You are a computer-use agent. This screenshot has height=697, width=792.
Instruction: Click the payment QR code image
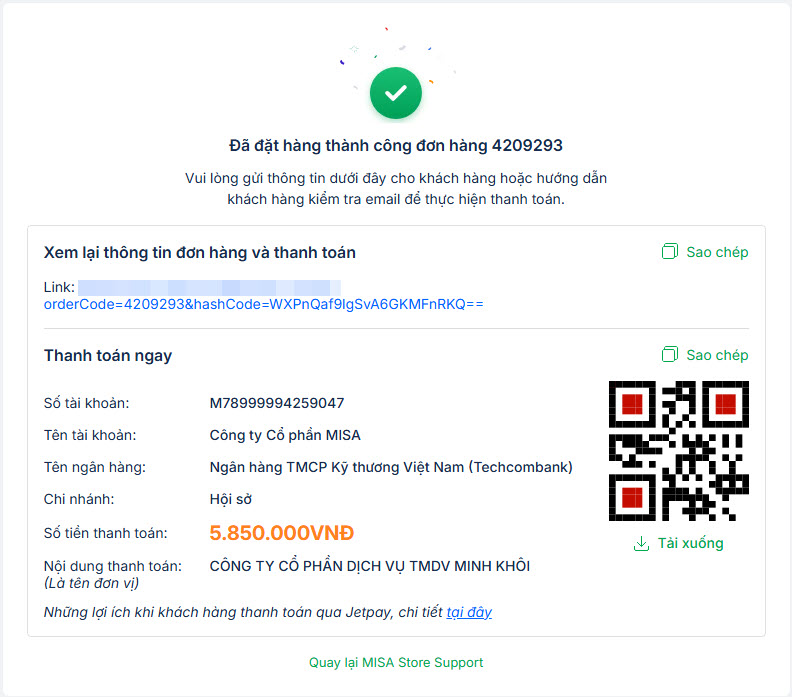pyautogui.click(x=679, y=451)
